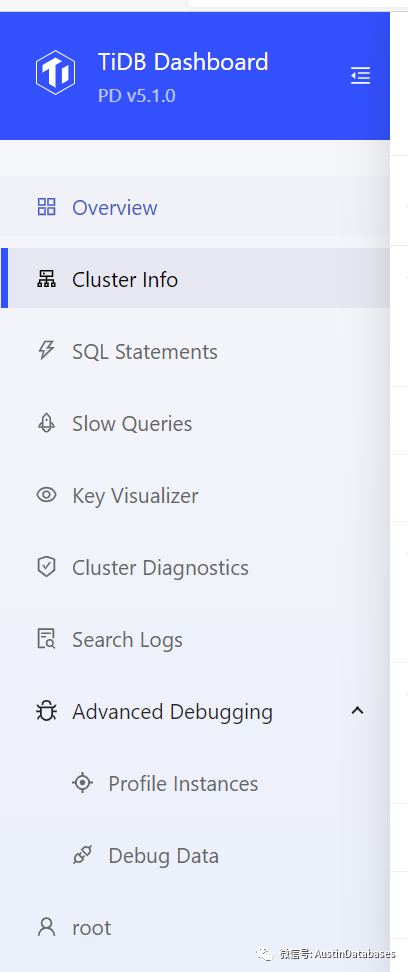Open the SQL Statements page

195,351
